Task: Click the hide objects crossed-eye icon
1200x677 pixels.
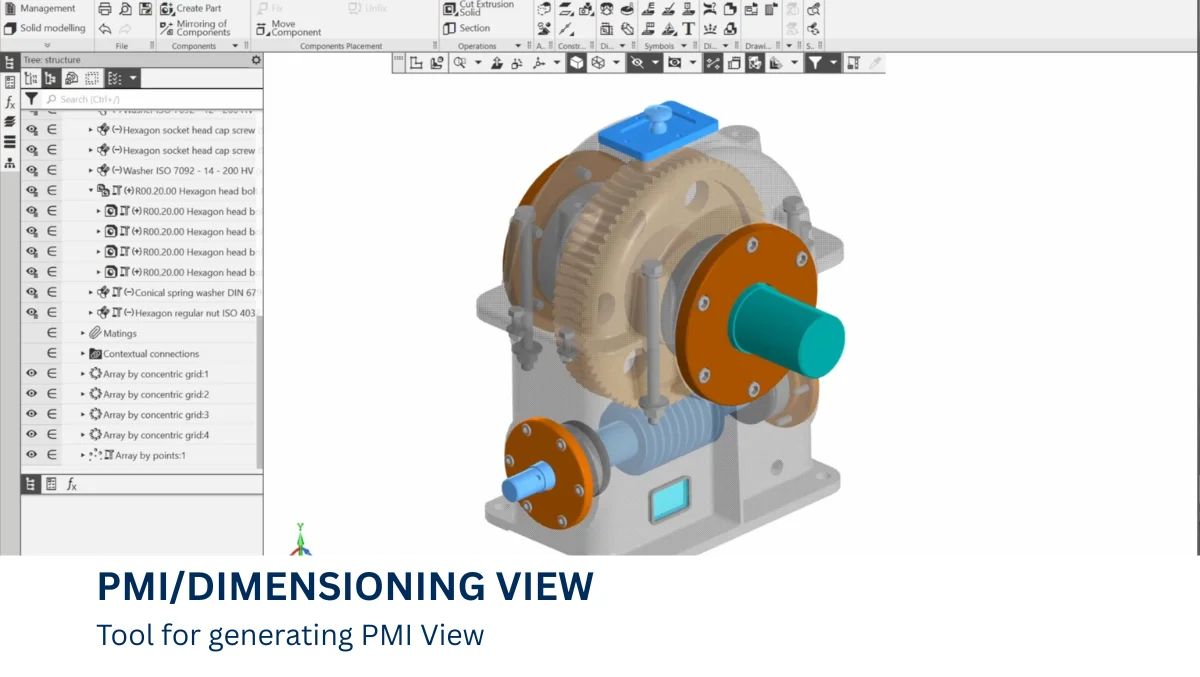Action: point(637,63)
